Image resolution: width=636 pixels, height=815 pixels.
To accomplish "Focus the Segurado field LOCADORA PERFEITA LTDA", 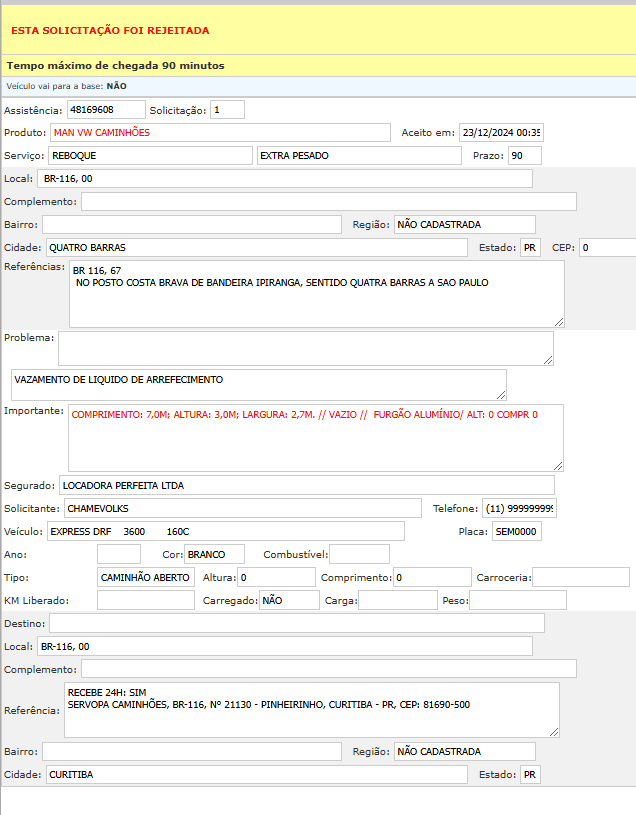I will pos(306,485).
